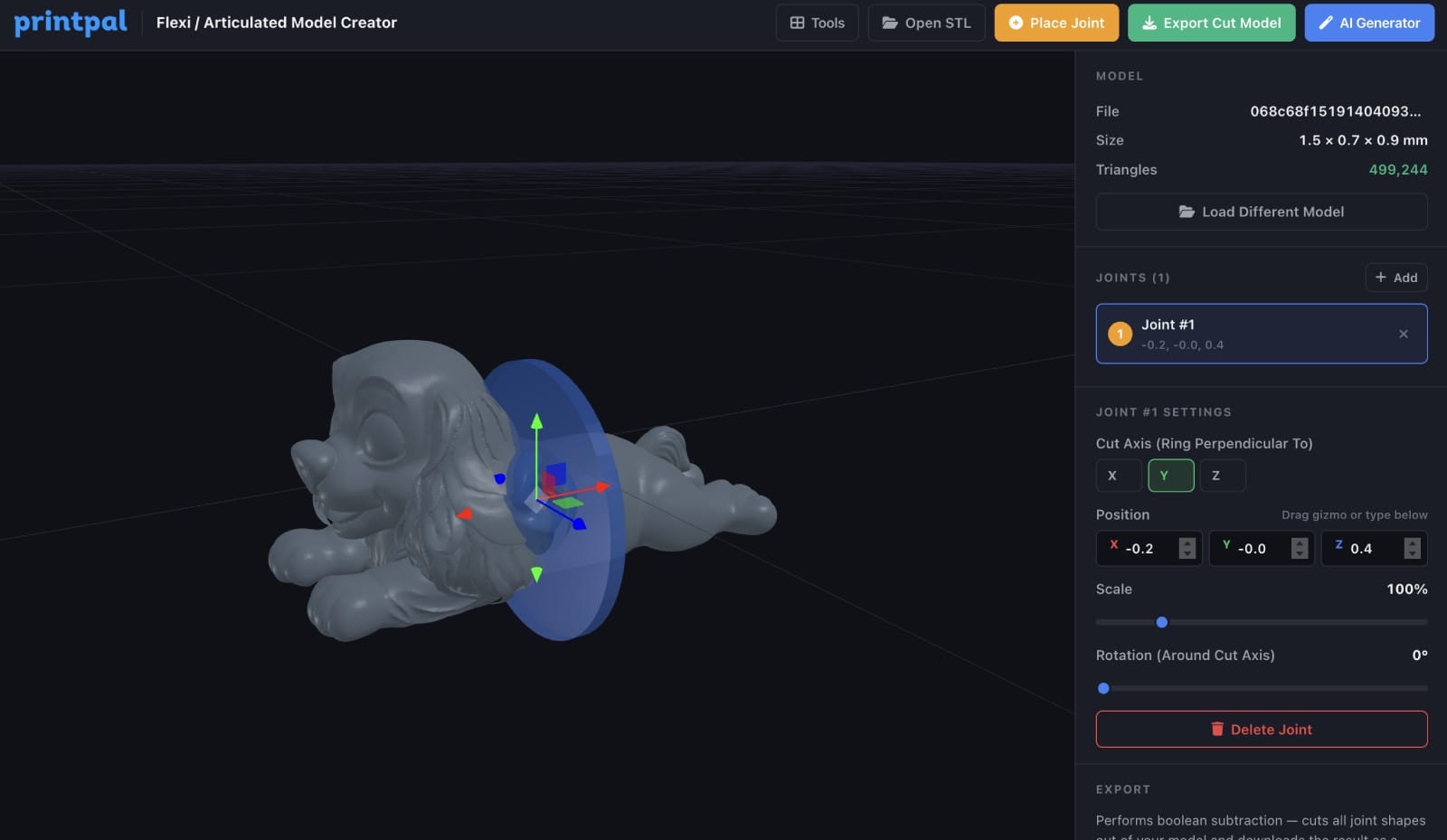Click the Open STL button
The image size is (1447, 840).
pos(926,23)
